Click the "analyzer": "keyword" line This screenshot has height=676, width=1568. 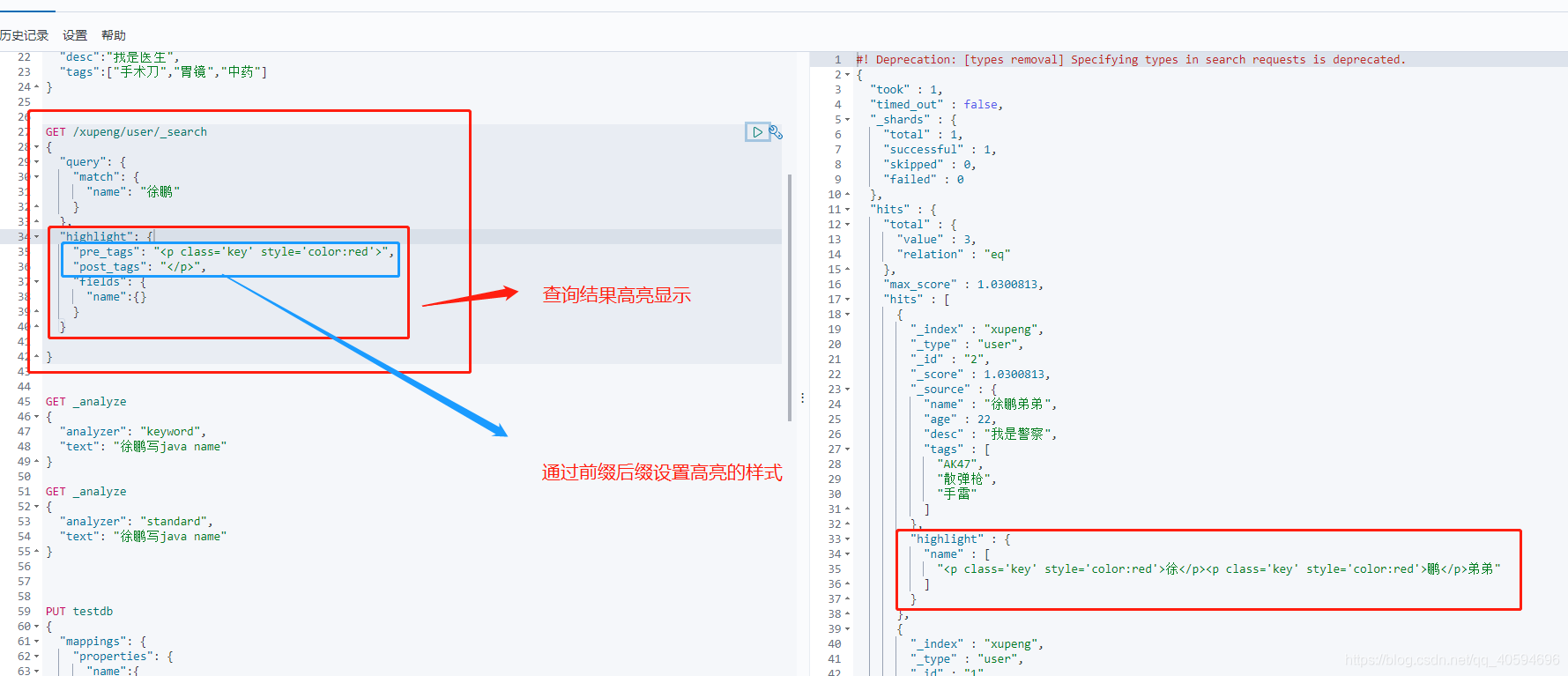[133, 432]
